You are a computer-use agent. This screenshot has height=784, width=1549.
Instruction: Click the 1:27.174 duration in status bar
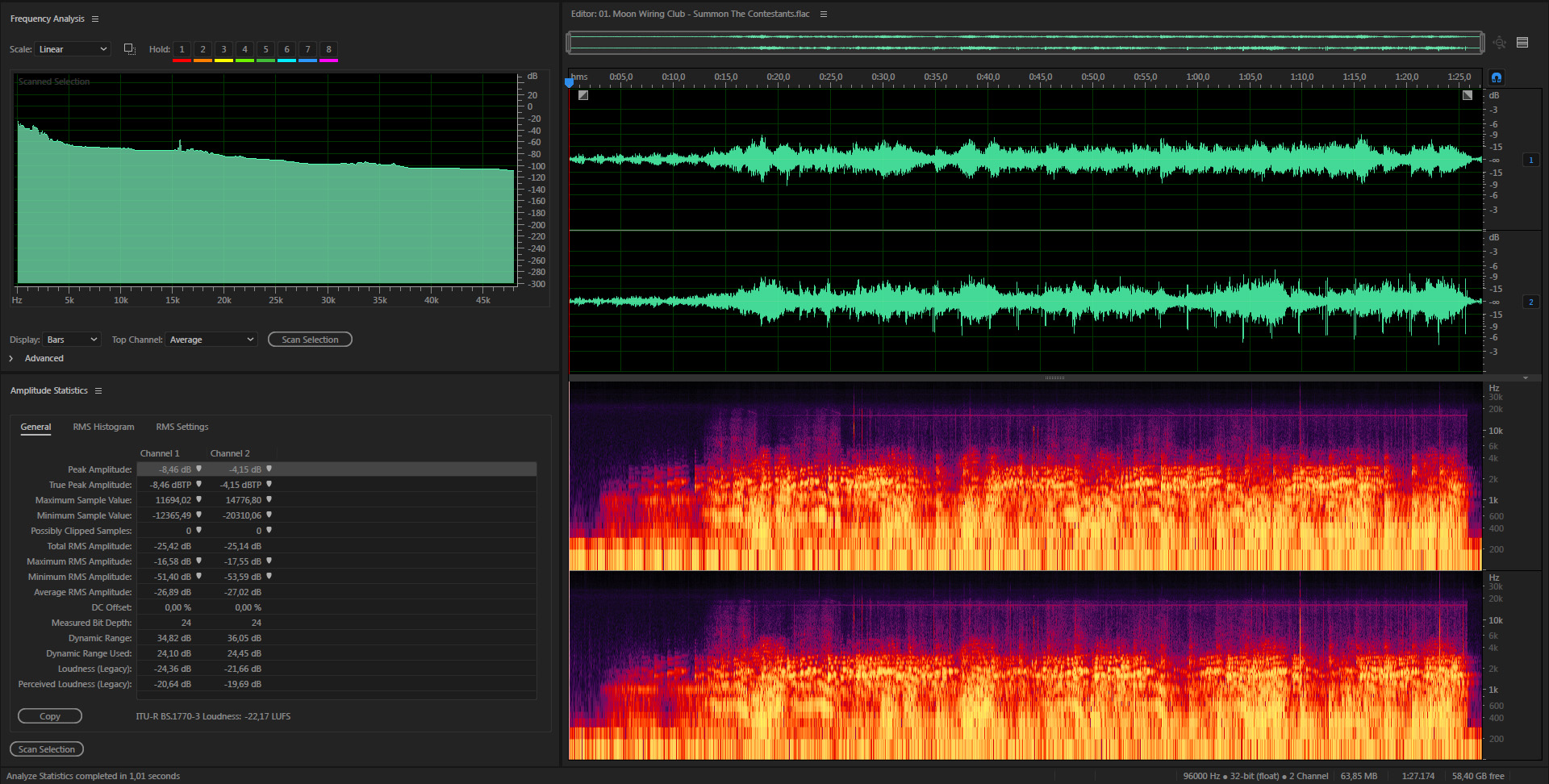[1418, 776]
